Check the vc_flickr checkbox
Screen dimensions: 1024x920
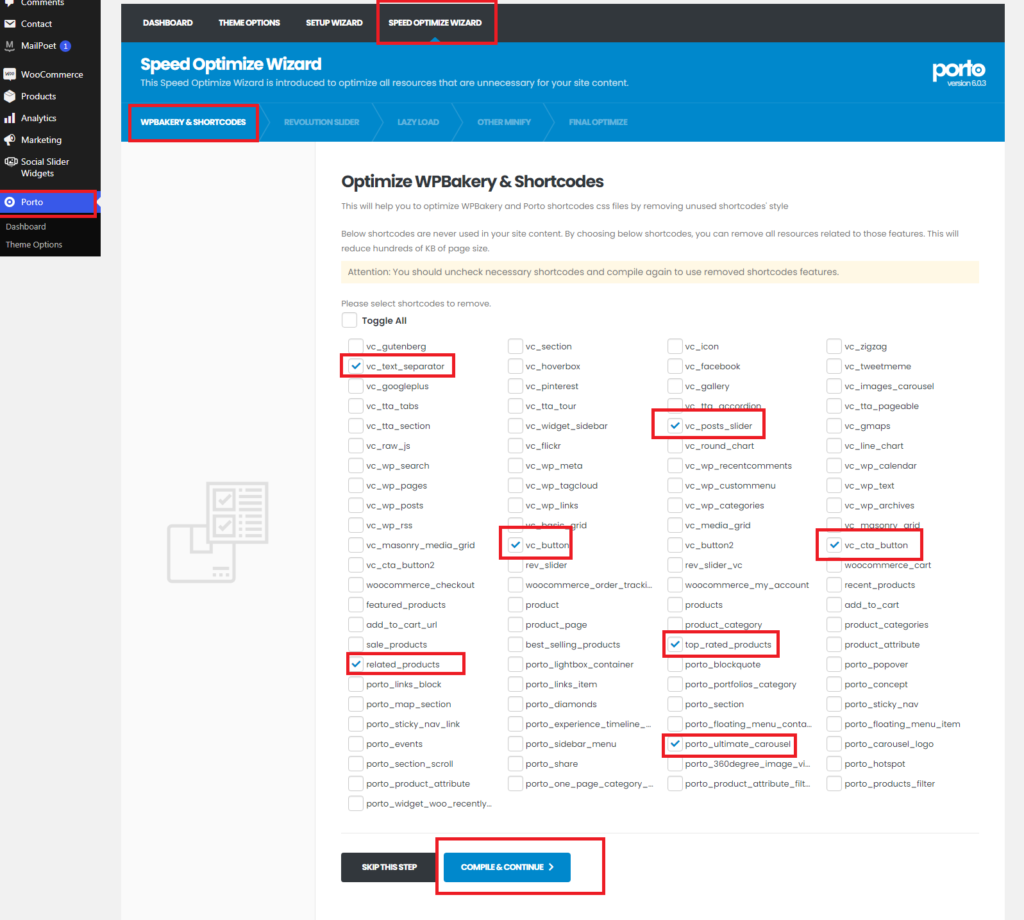tap(515, 446)
